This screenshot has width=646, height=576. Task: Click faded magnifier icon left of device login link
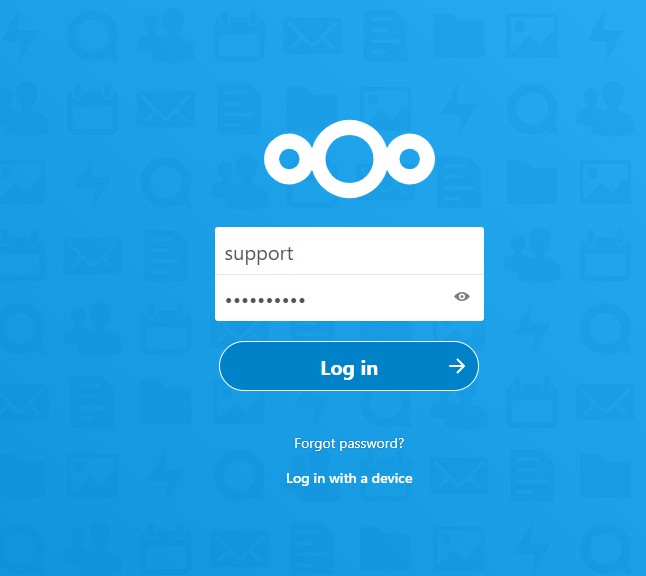coord(239,476)
